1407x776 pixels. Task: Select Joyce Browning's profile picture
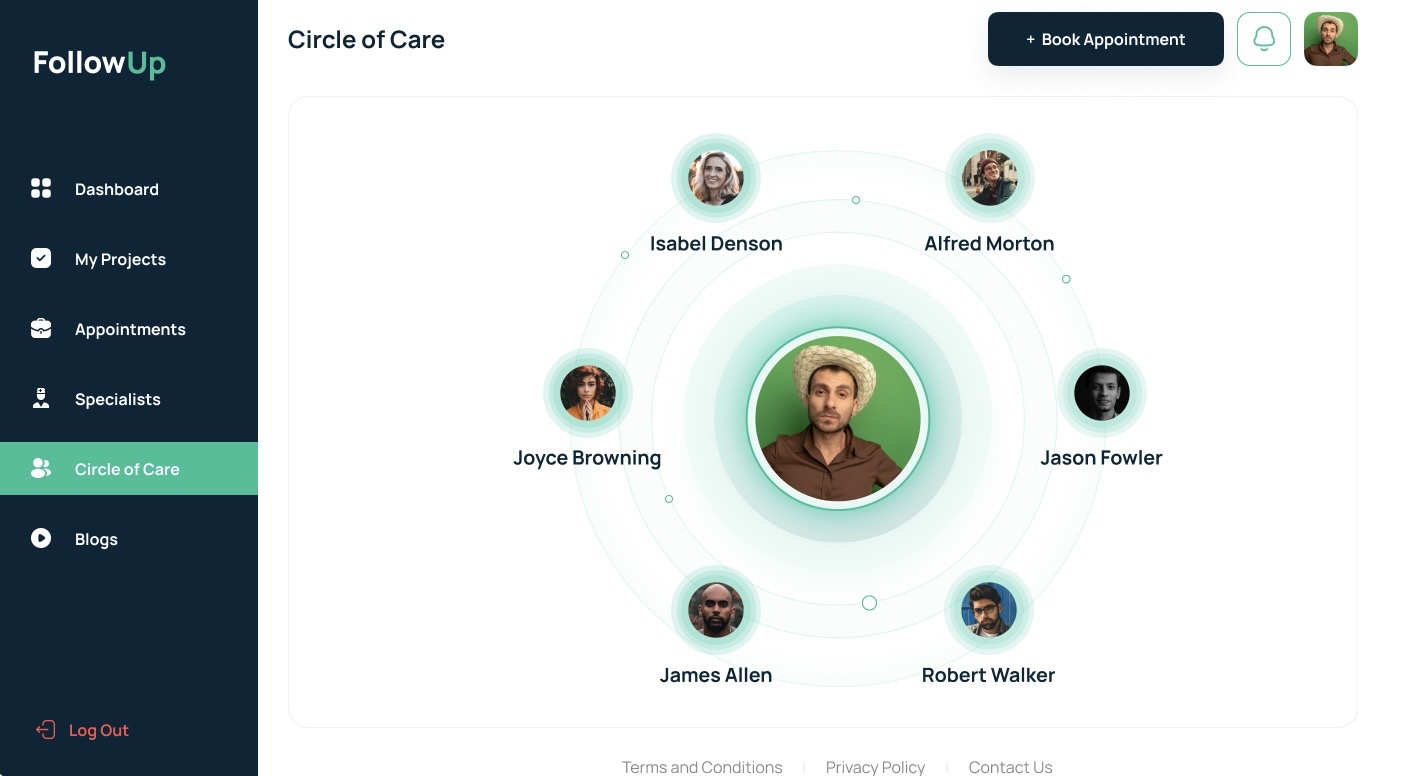click(587, 393)
